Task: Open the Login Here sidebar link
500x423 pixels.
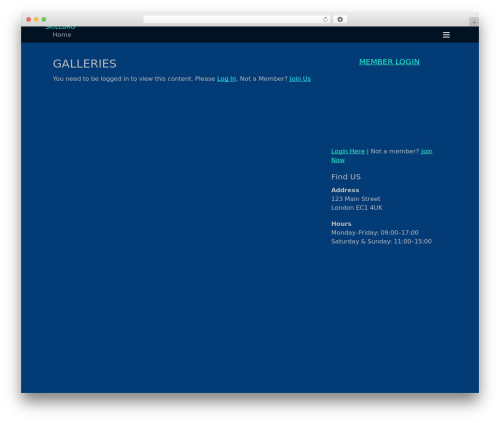Action: point(348,151)
